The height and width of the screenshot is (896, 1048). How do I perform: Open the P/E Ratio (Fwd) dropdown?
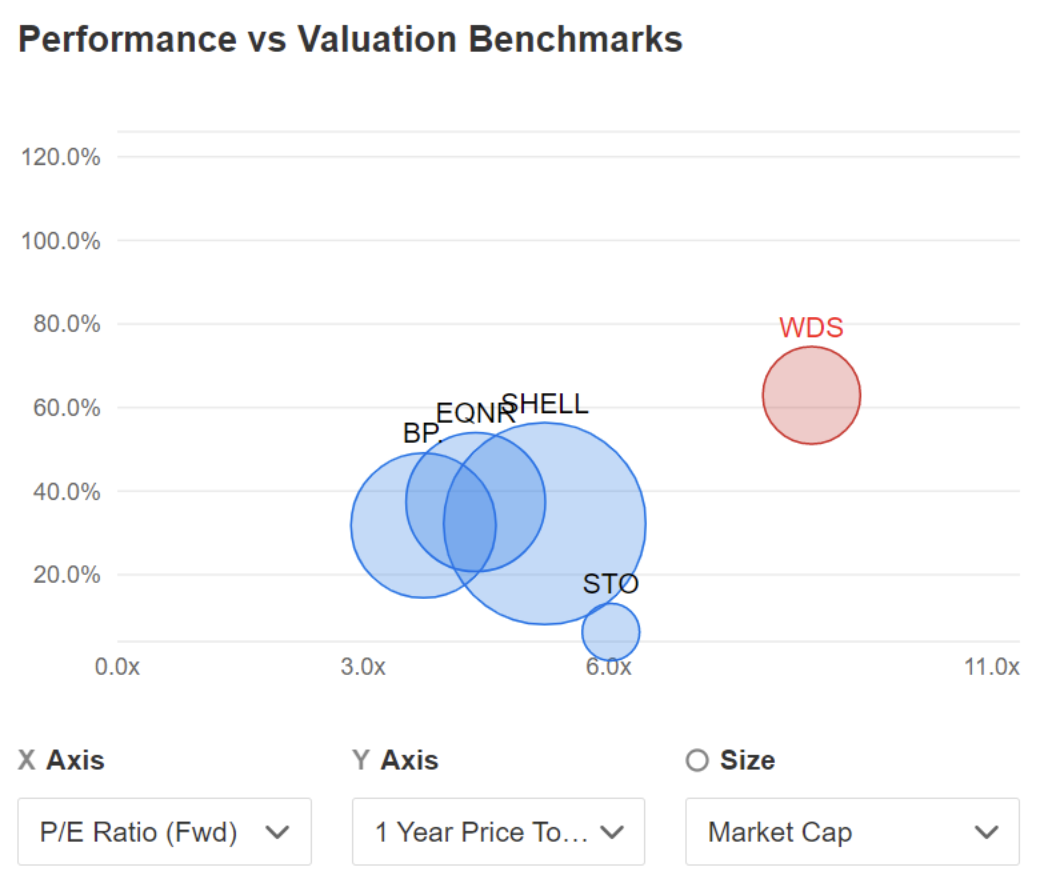tap(164, 831)
